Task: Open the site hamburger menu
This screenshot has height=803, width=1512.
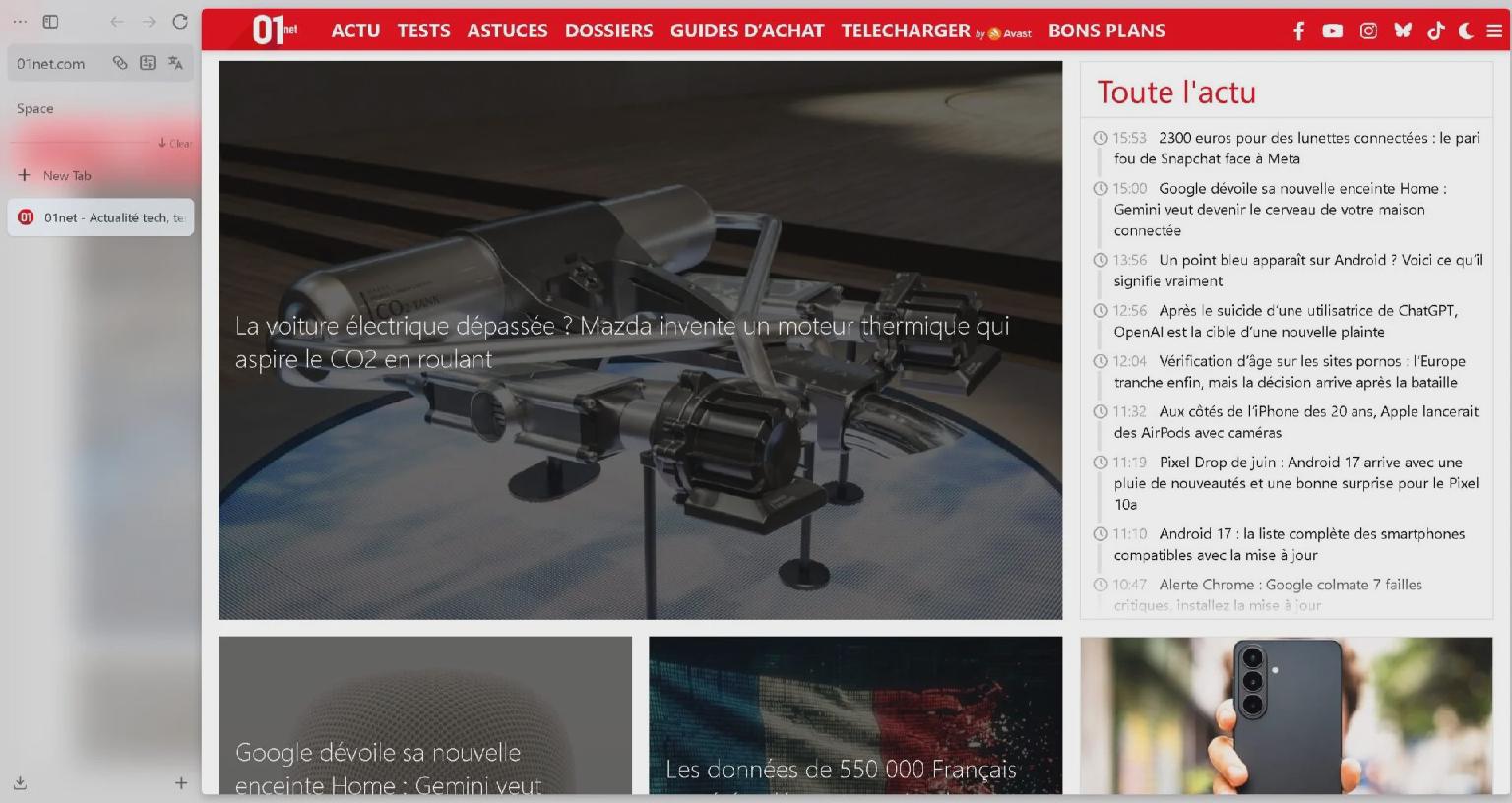Action: tap(1494, 31)
